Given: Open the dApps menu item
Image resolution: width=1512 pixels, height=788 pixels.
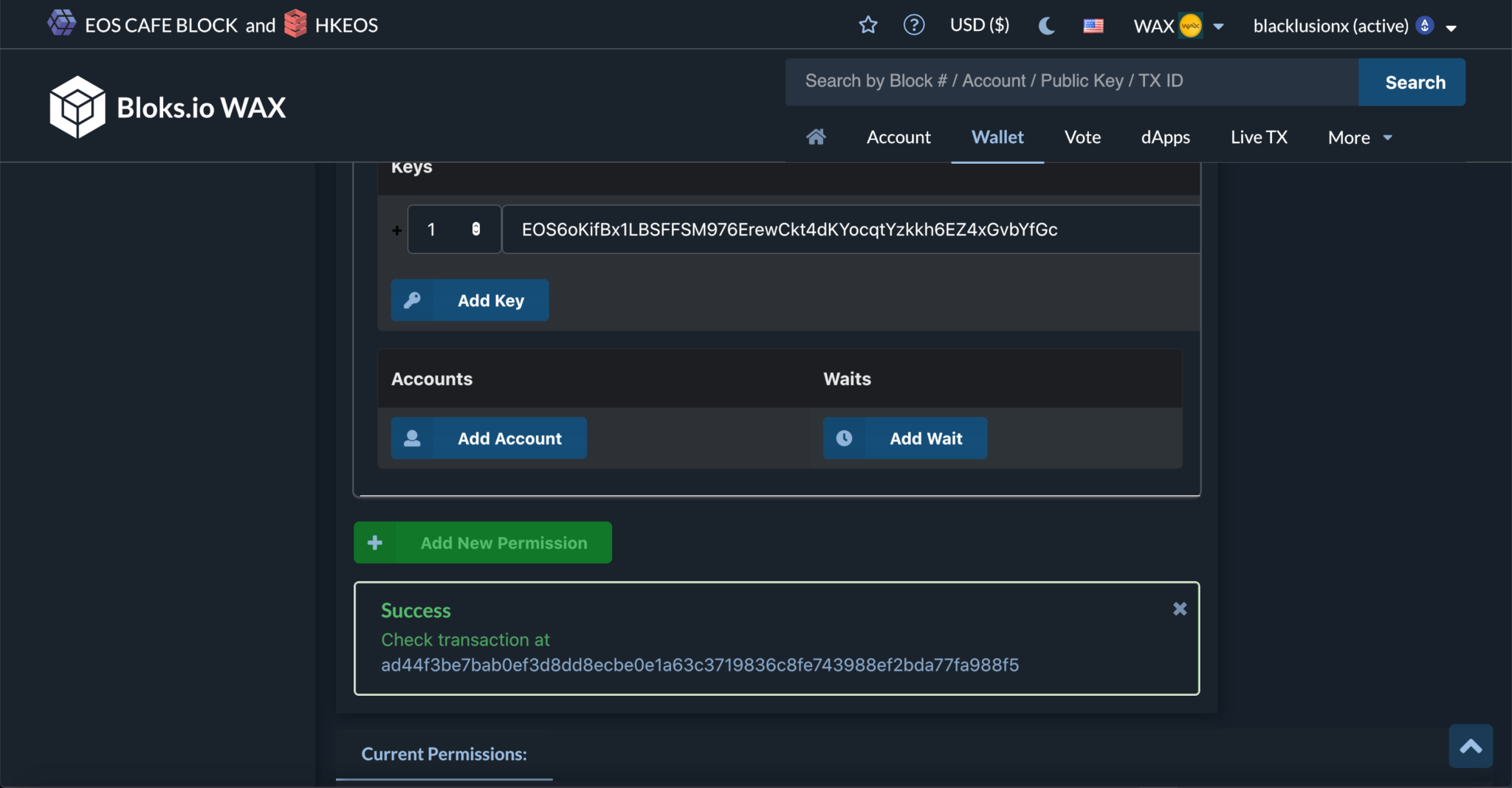Looking at the screenshot, I should [x=1165, y=137].
